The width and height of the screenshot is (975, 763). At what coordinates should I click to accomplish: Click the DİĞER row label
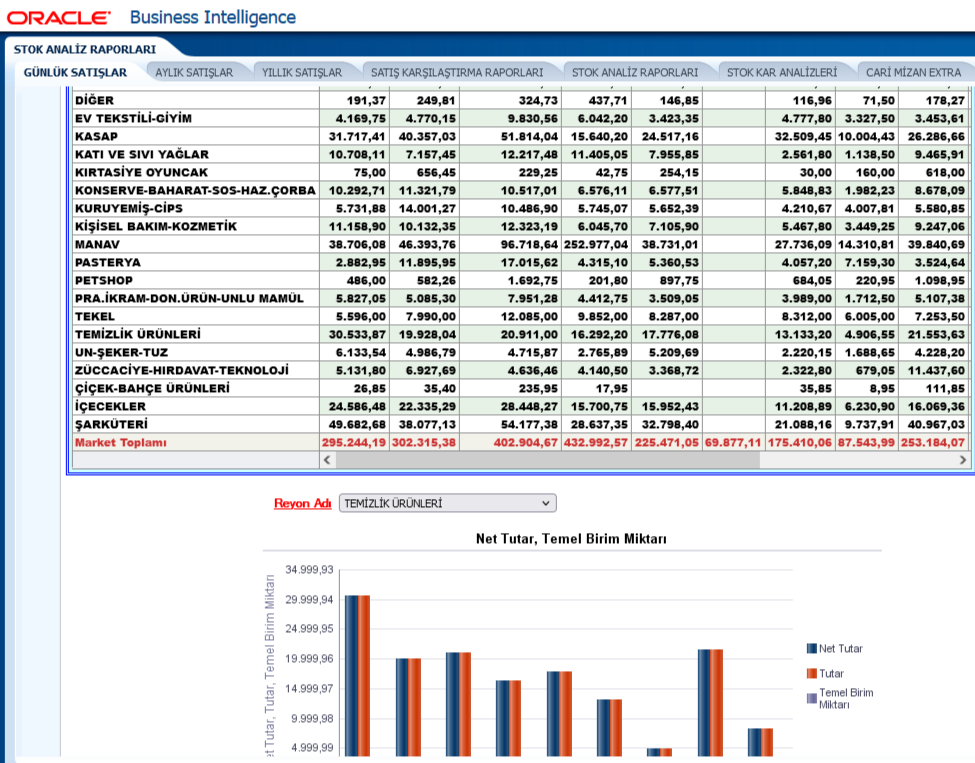point(94,100)
